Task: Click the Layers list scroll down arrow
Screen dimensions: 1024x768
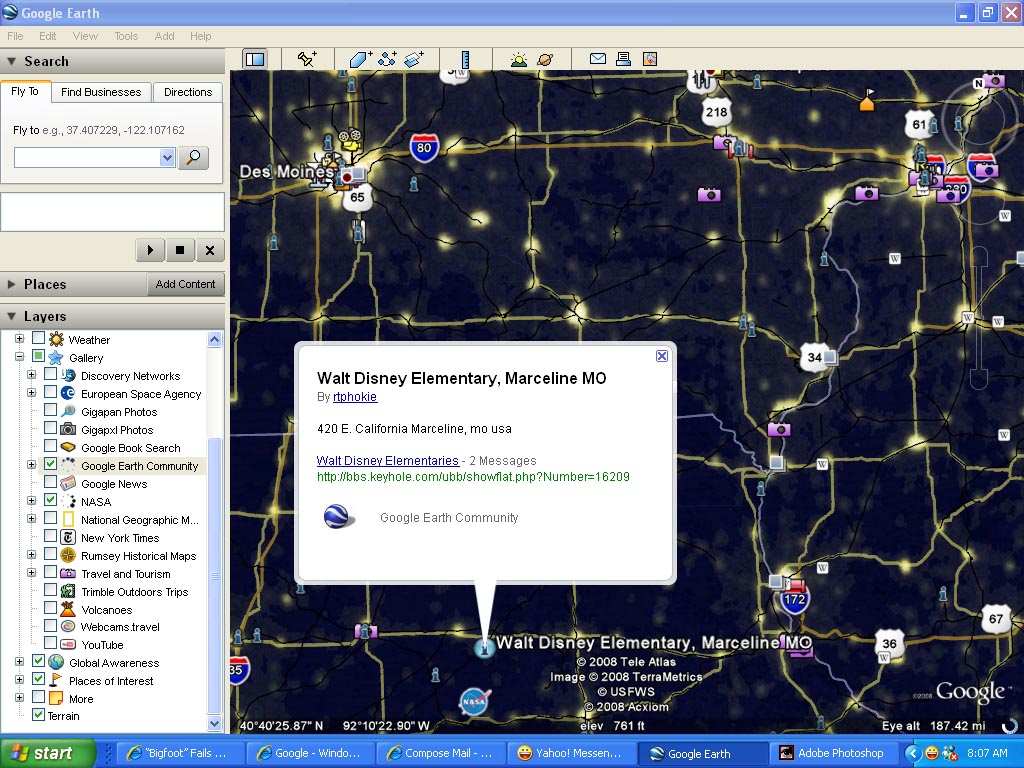Action: tap(214, 723)
